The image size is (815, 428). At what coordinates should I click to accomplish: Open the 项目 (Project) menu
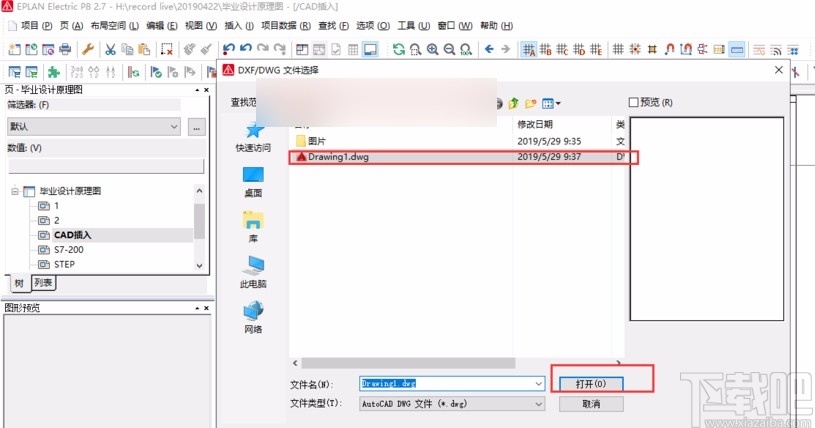point(36,25)
